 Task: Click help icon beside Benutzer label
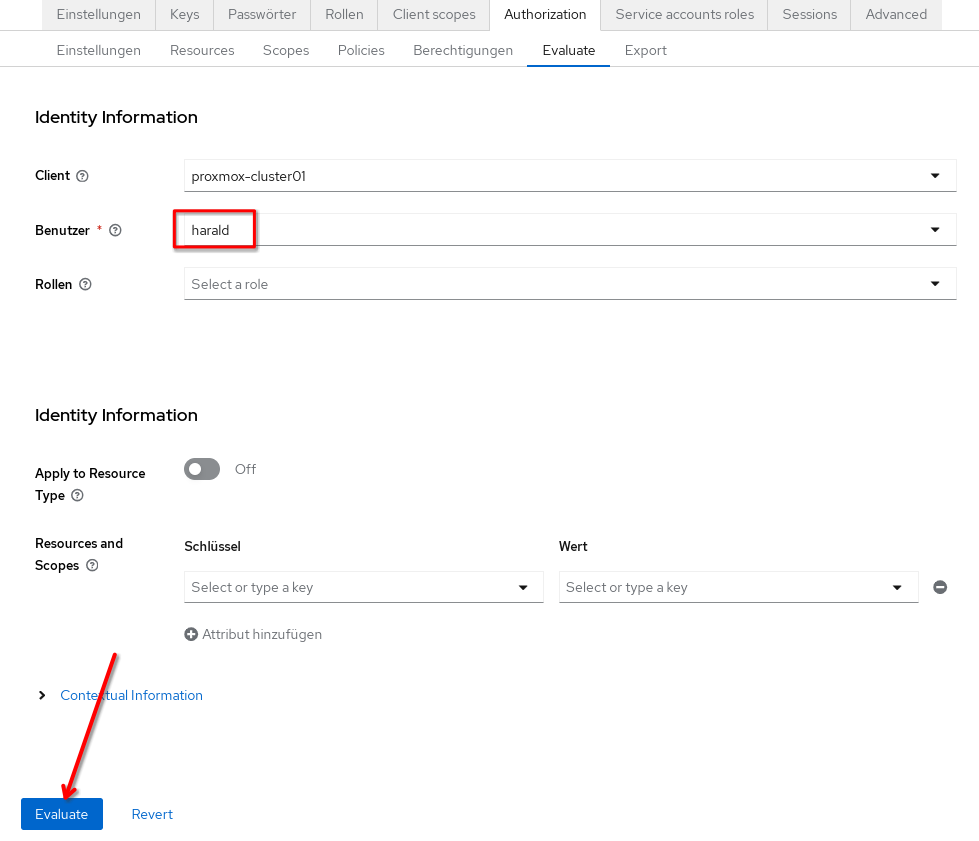pyautogui.click(x=115, y=230)
